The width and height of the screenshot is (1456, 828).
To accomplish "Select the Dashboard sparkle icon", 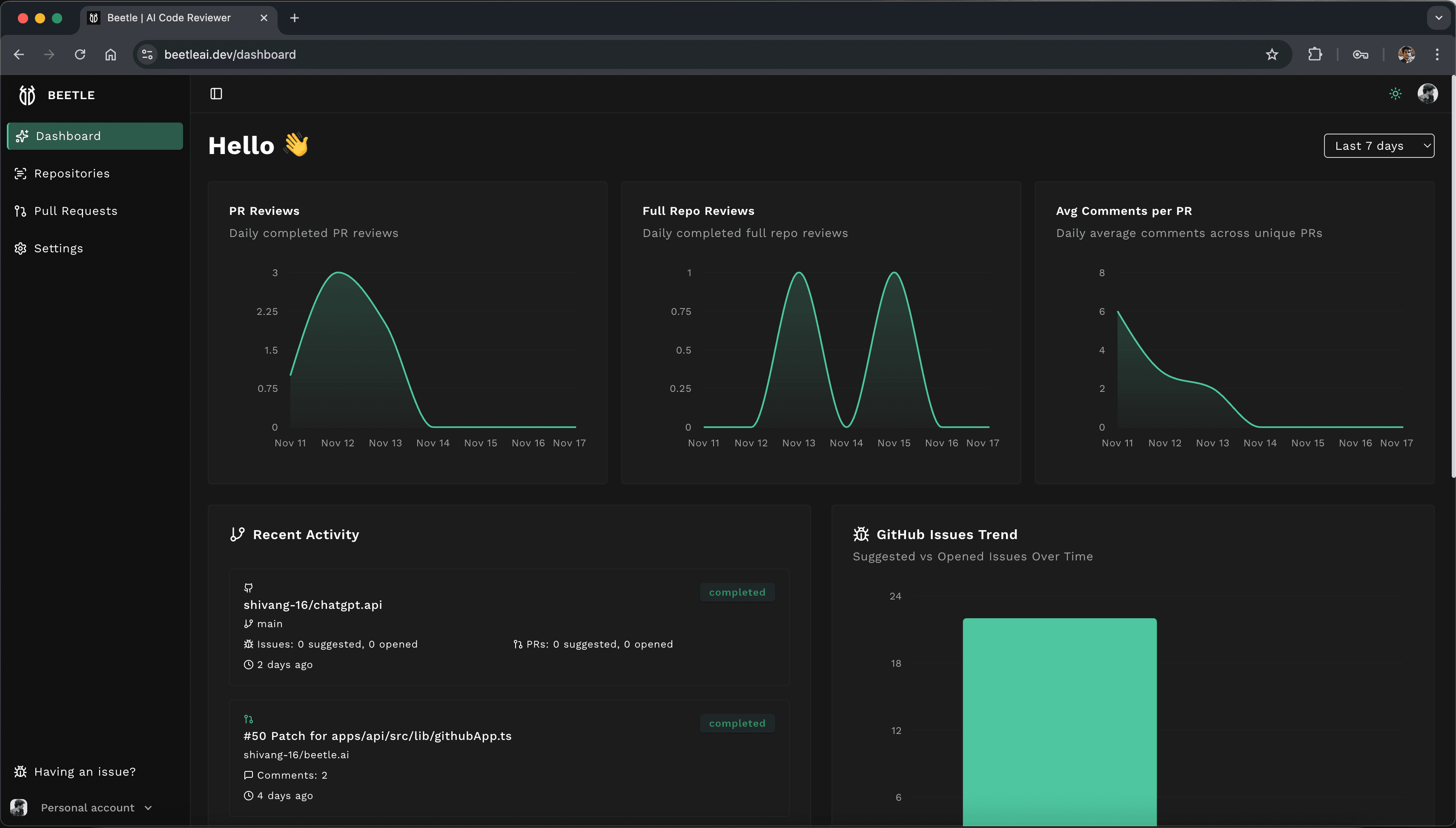I will click(x=22, y=136).
